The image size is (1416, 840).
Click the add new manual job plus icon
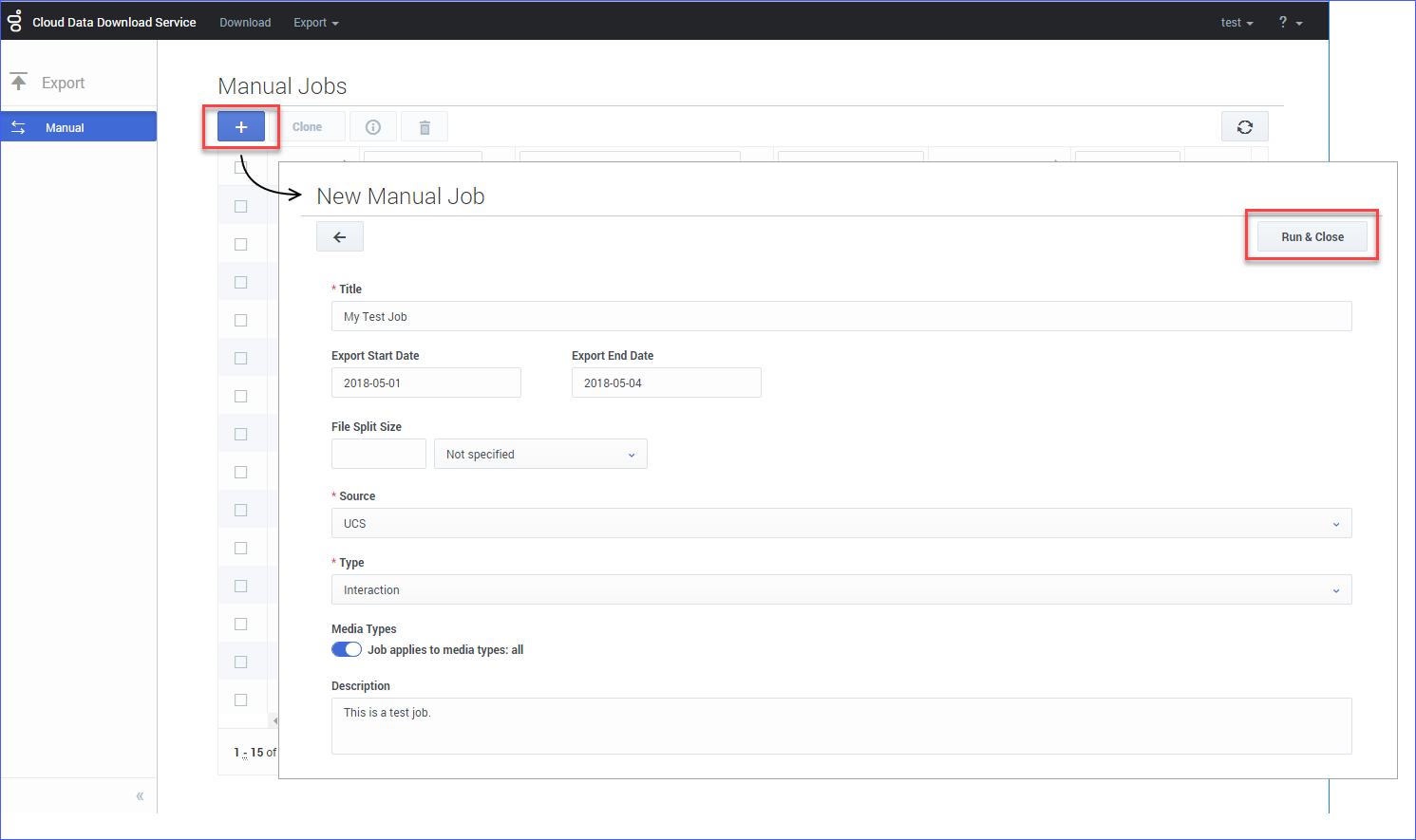(240, 126)
